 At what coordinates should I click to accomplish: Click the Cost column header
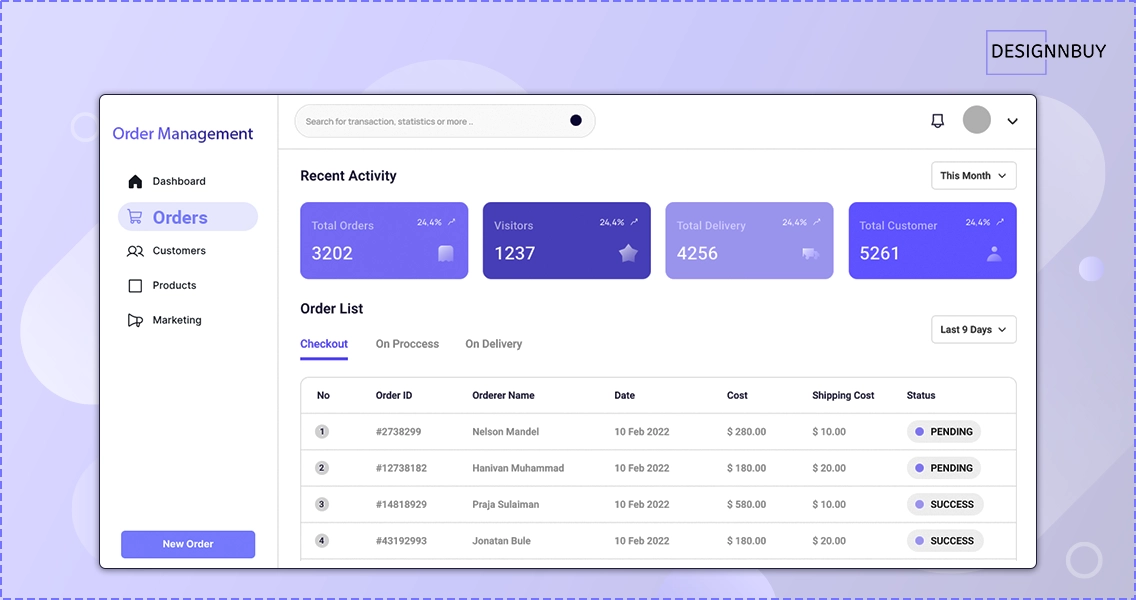coord(738,396)
